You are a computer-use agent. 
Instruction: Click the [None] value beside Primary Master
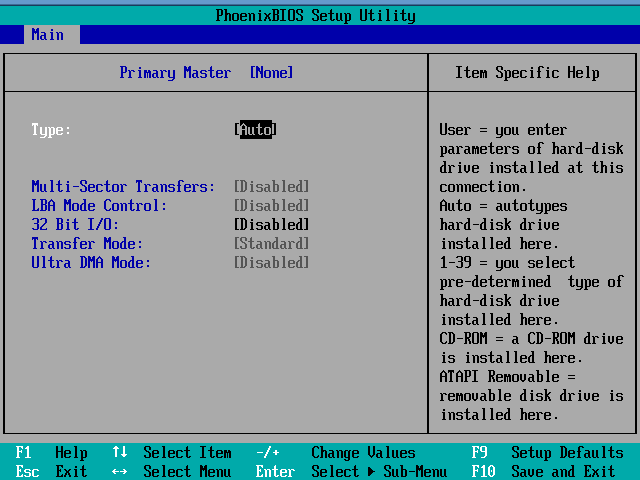pyautogui.click(x=271, y=73)
